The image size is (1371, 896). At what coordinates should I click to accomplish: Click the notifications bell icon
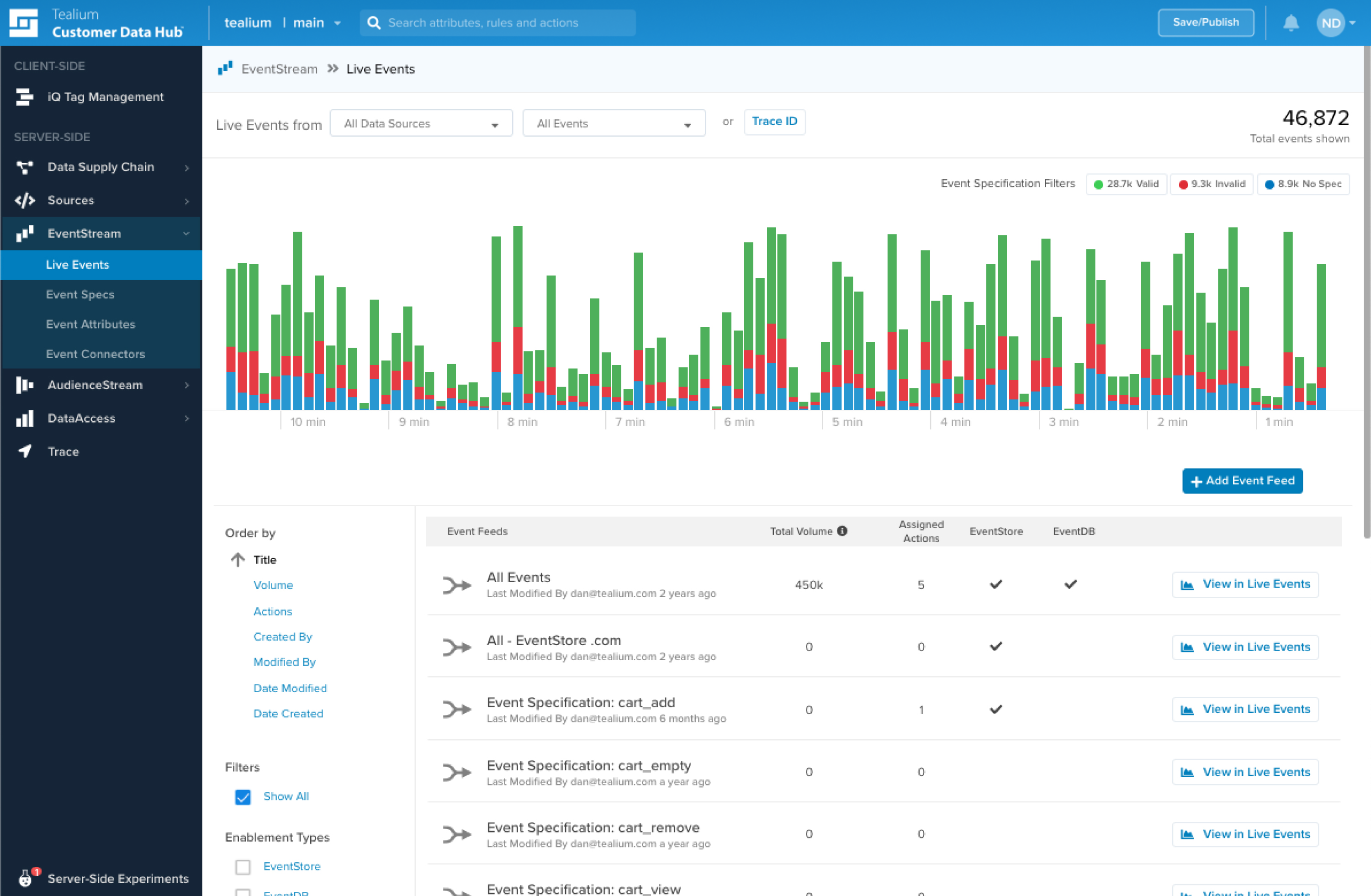pos(1290,23)
